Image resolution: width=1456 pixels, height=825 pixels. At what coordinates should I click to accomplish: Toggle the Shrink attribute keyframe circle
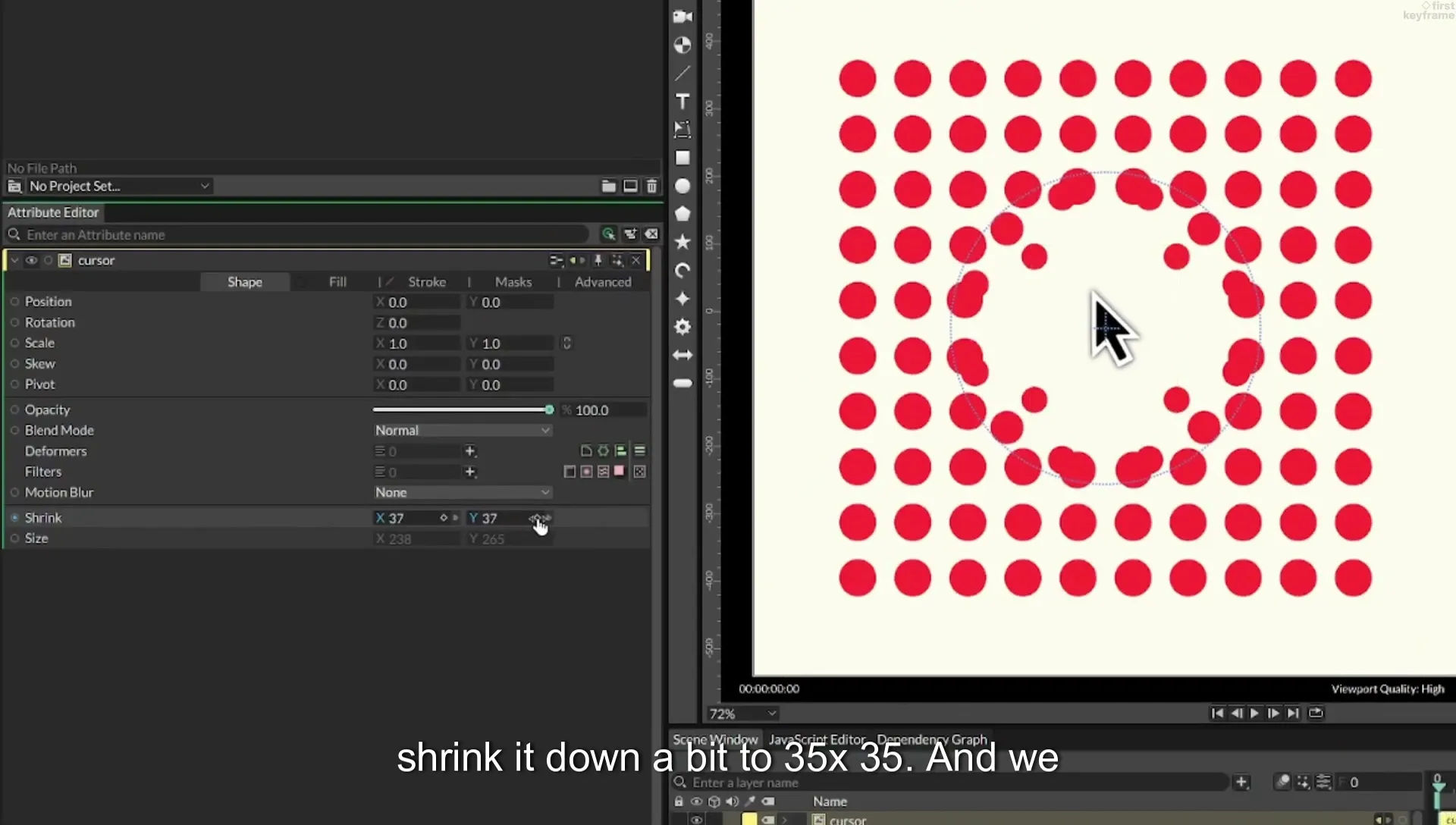tap(14, 518)
